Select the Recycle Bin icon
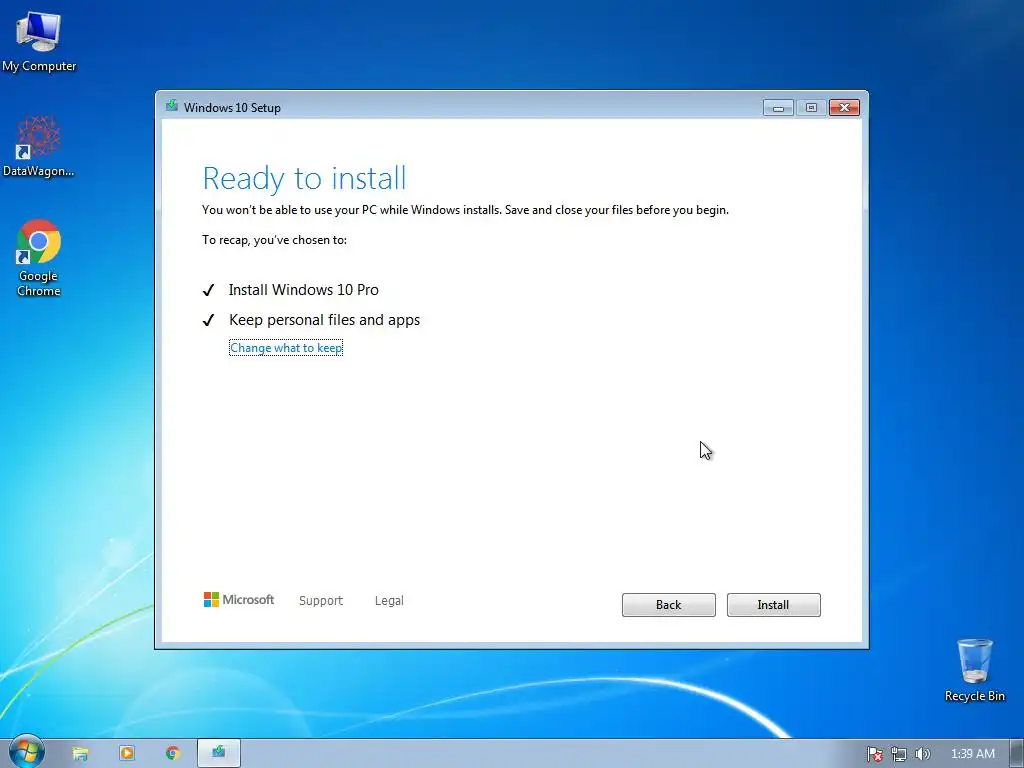Viewport: 1024px width, 768px height. point(974,671)
